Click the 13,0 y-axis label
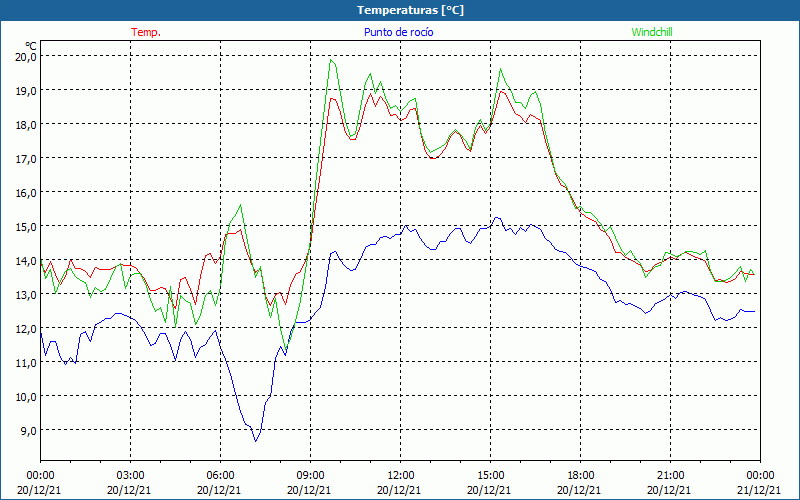 click(x=26, y=295)
